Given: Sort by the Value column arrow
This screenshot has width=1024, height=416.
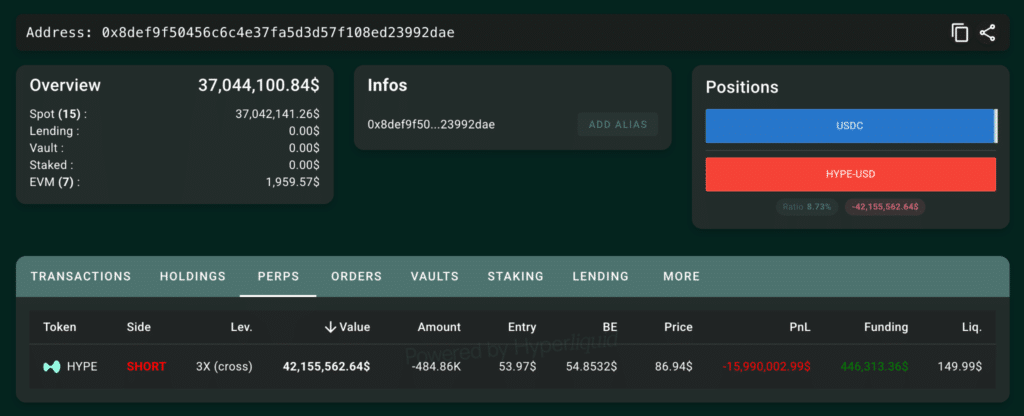Looking at the screenshot, I should coord(330,327).
